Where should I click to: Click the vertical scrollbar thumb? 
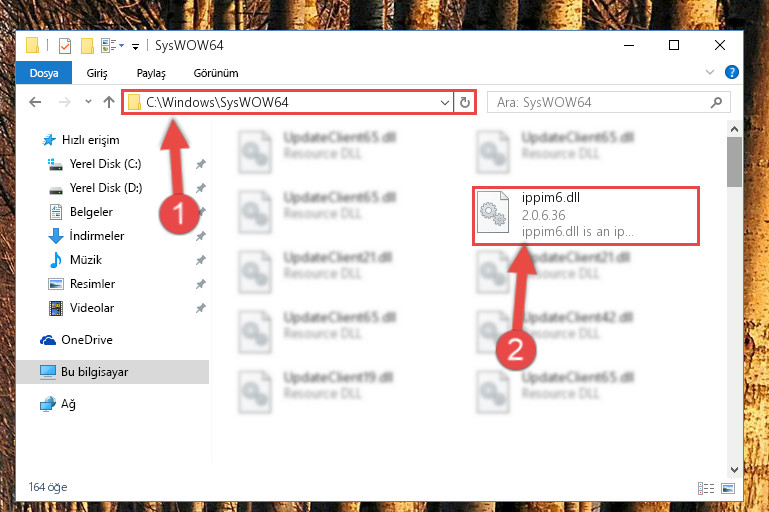pos(734,162)
